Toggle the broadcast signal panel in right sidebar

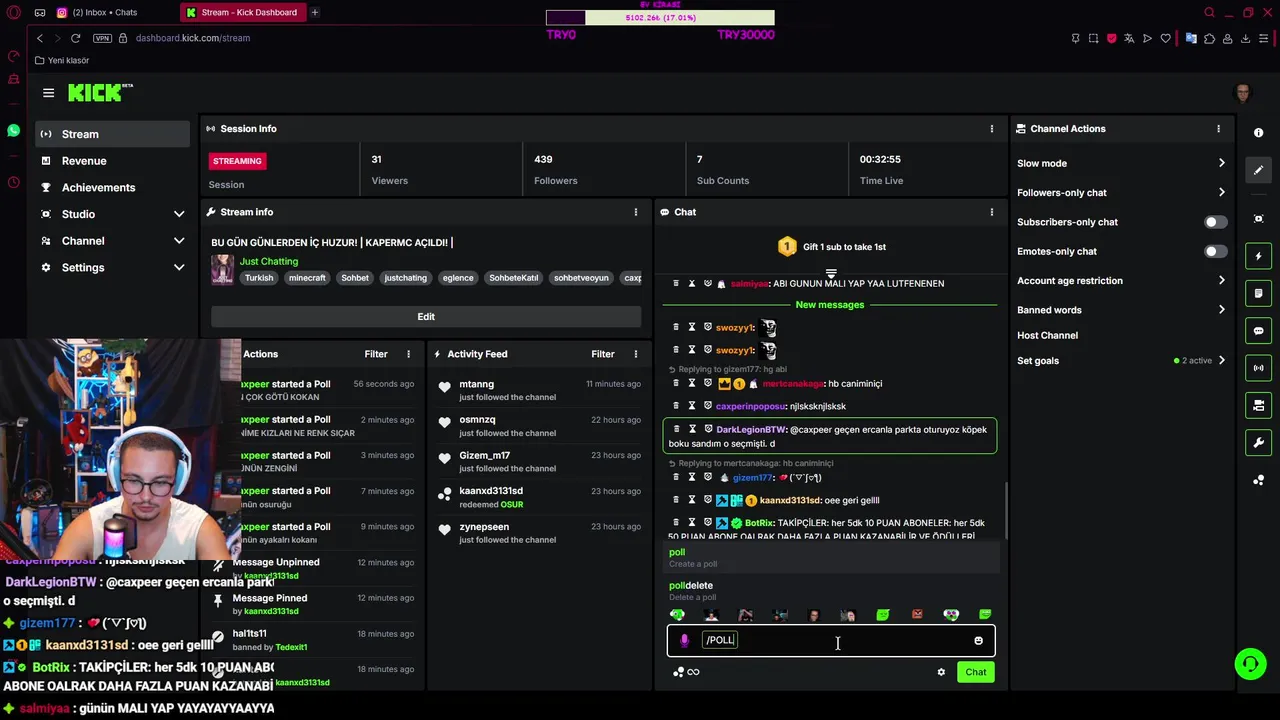coord(1258,368)
